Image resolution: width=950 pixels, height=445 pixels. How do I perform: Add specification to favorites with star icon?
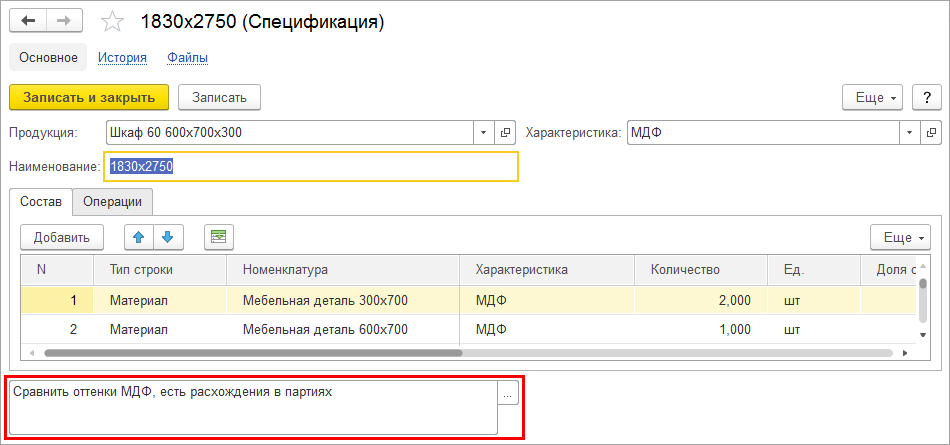click(112, 22)
